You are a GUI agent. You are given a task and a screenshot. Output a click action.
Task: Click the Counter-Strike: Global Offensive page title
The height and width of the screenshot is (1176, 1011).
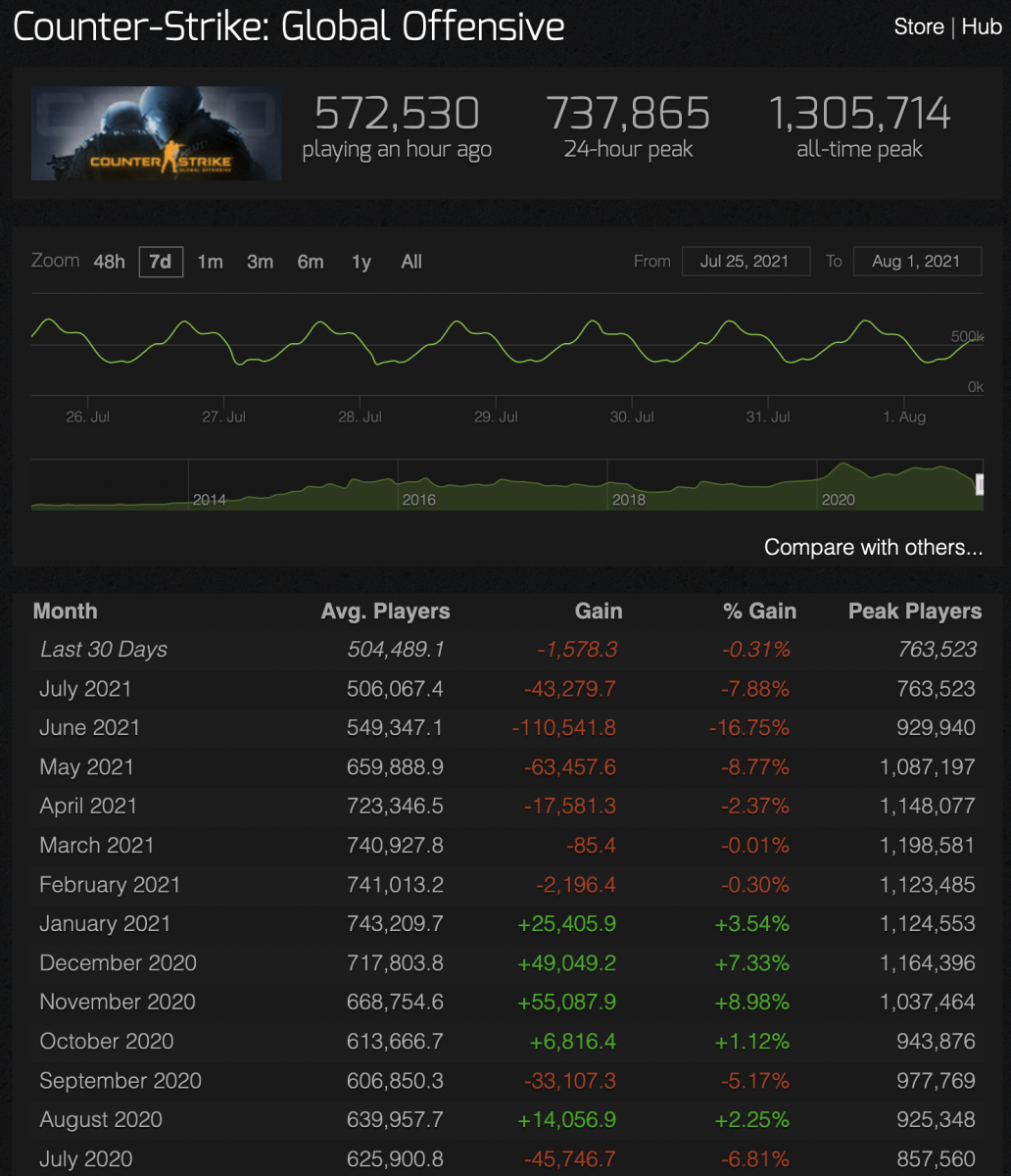click(289, 27)
